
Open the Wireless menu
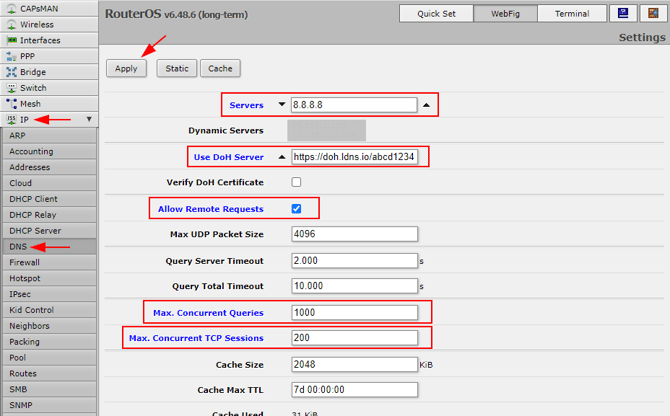(x=37, y=24)
